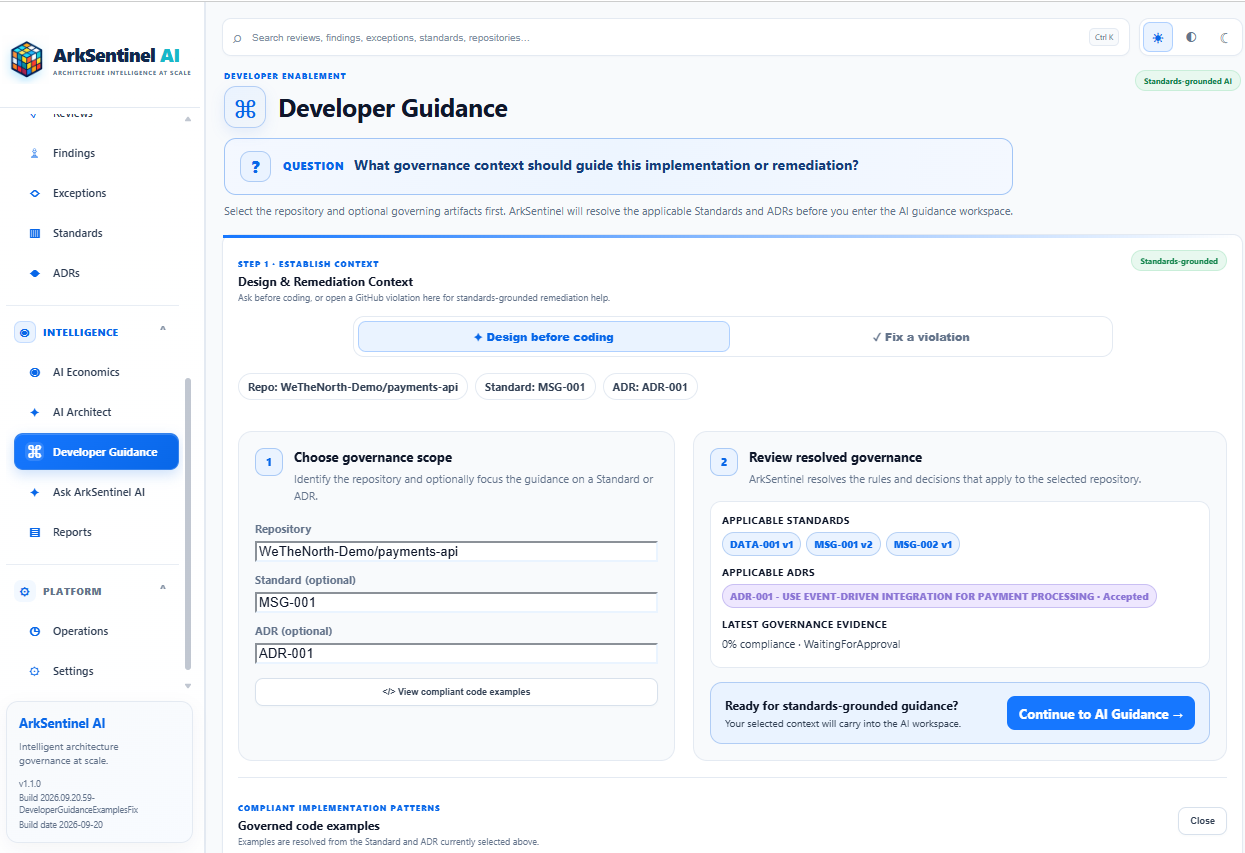The height and width of the screenshot is (853, 1245).
Task: Switch to the Fix a violation tab
Action: click(921, 337)
